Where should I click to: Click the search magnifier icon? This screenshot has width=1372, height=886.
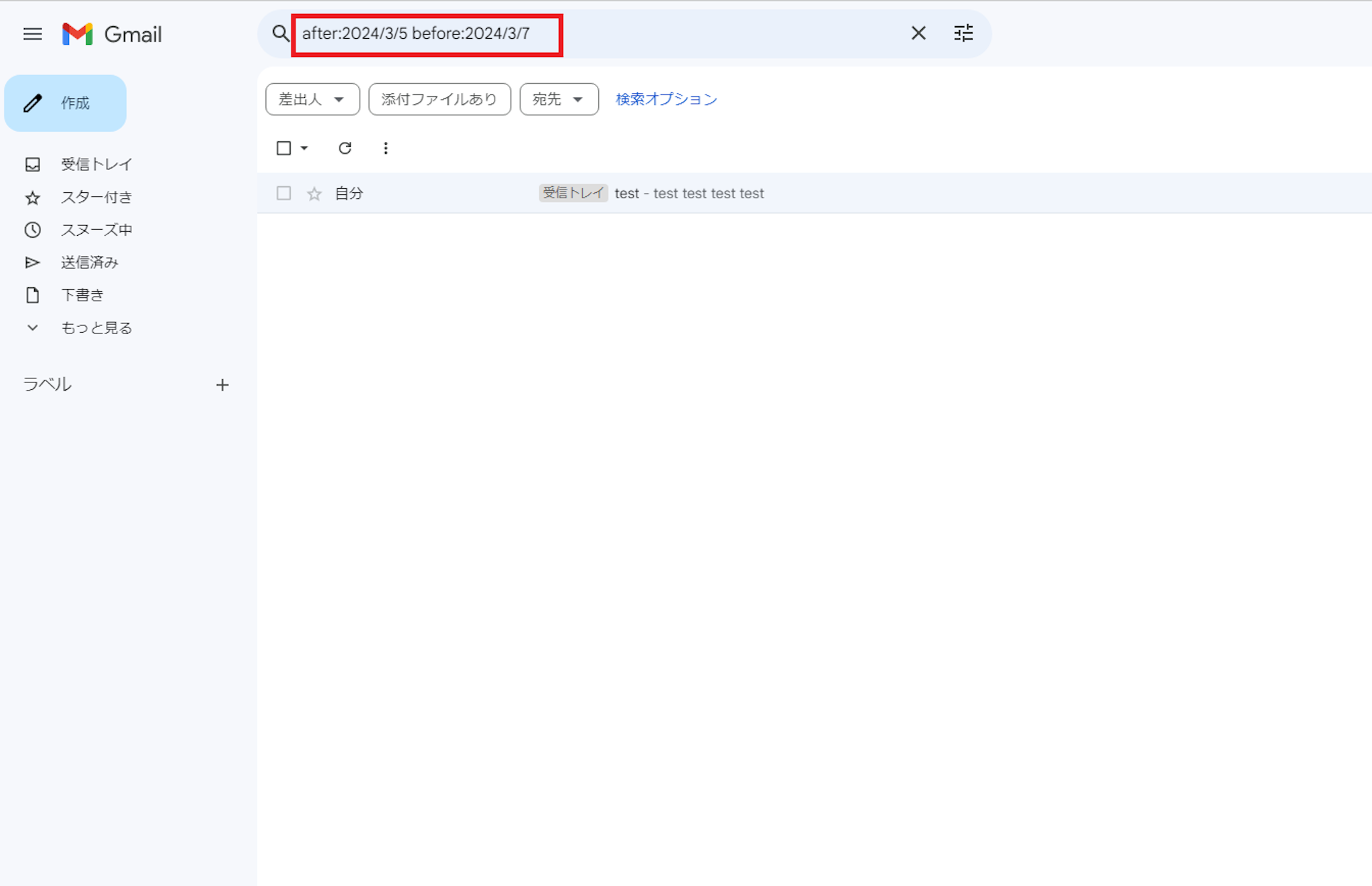coord(280,33)
